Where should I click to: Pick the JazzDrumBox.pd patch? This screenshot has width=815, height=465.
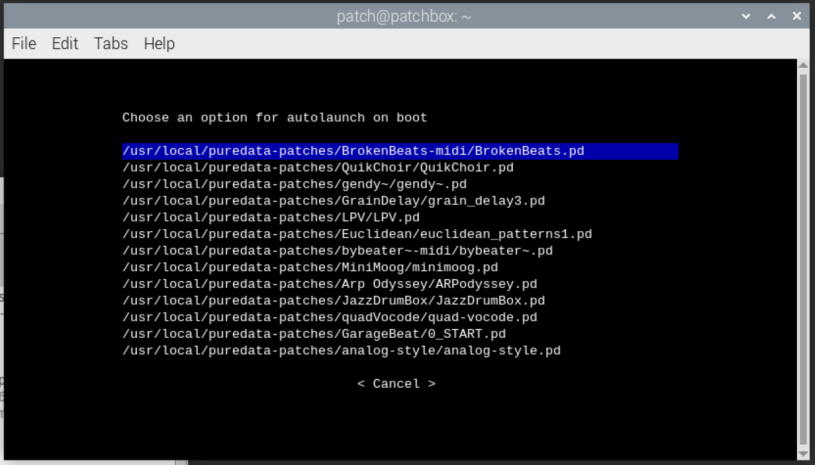pos(333,301)
